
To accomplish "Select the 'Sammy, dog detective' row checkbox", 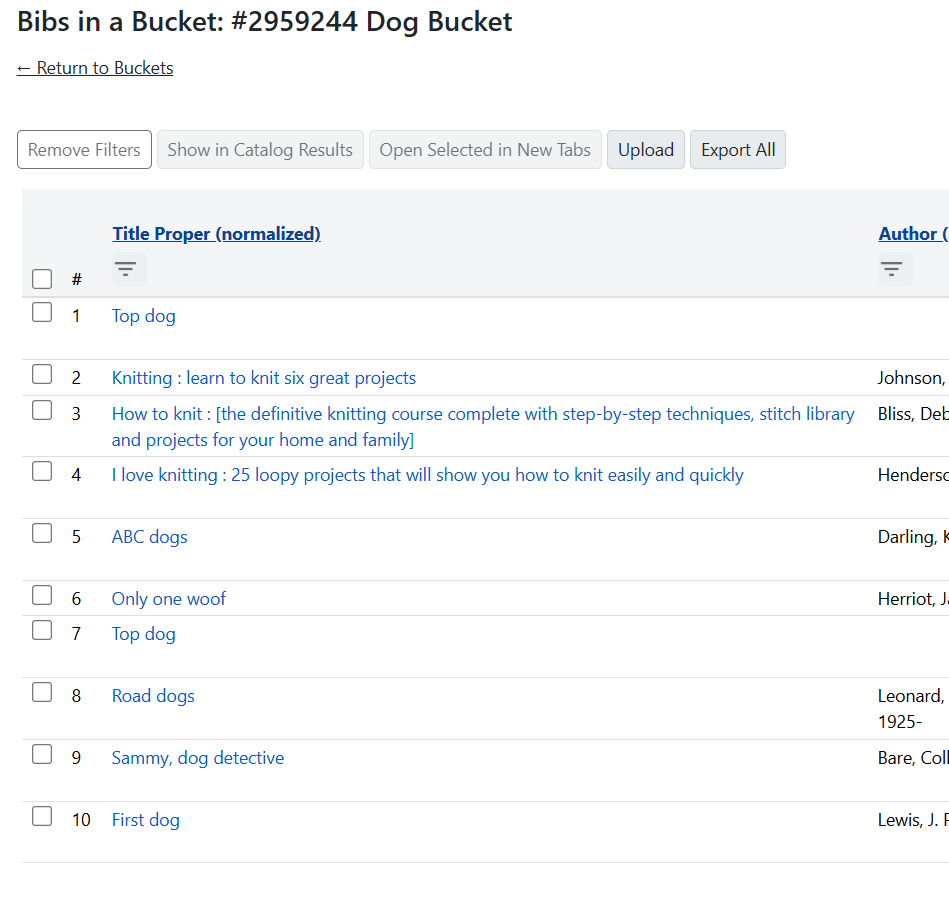I will pyautogui.click(x=42, y=754).
